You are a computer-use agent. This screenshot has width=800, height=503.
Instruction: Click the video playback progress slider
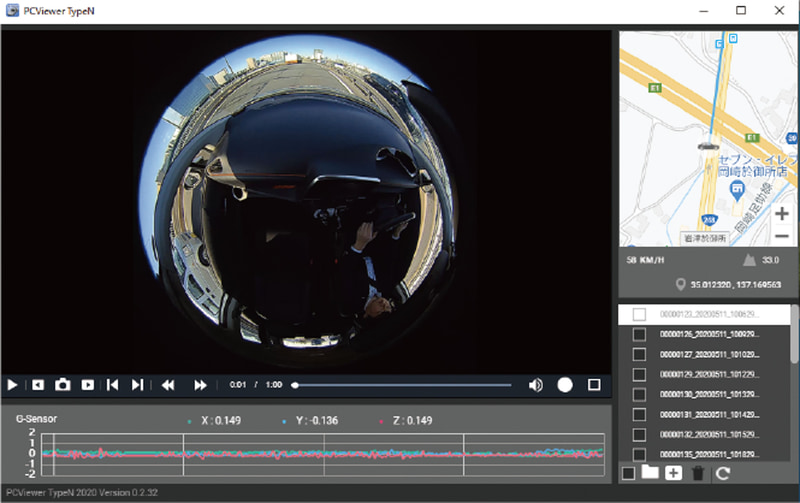tap(402, 385)
